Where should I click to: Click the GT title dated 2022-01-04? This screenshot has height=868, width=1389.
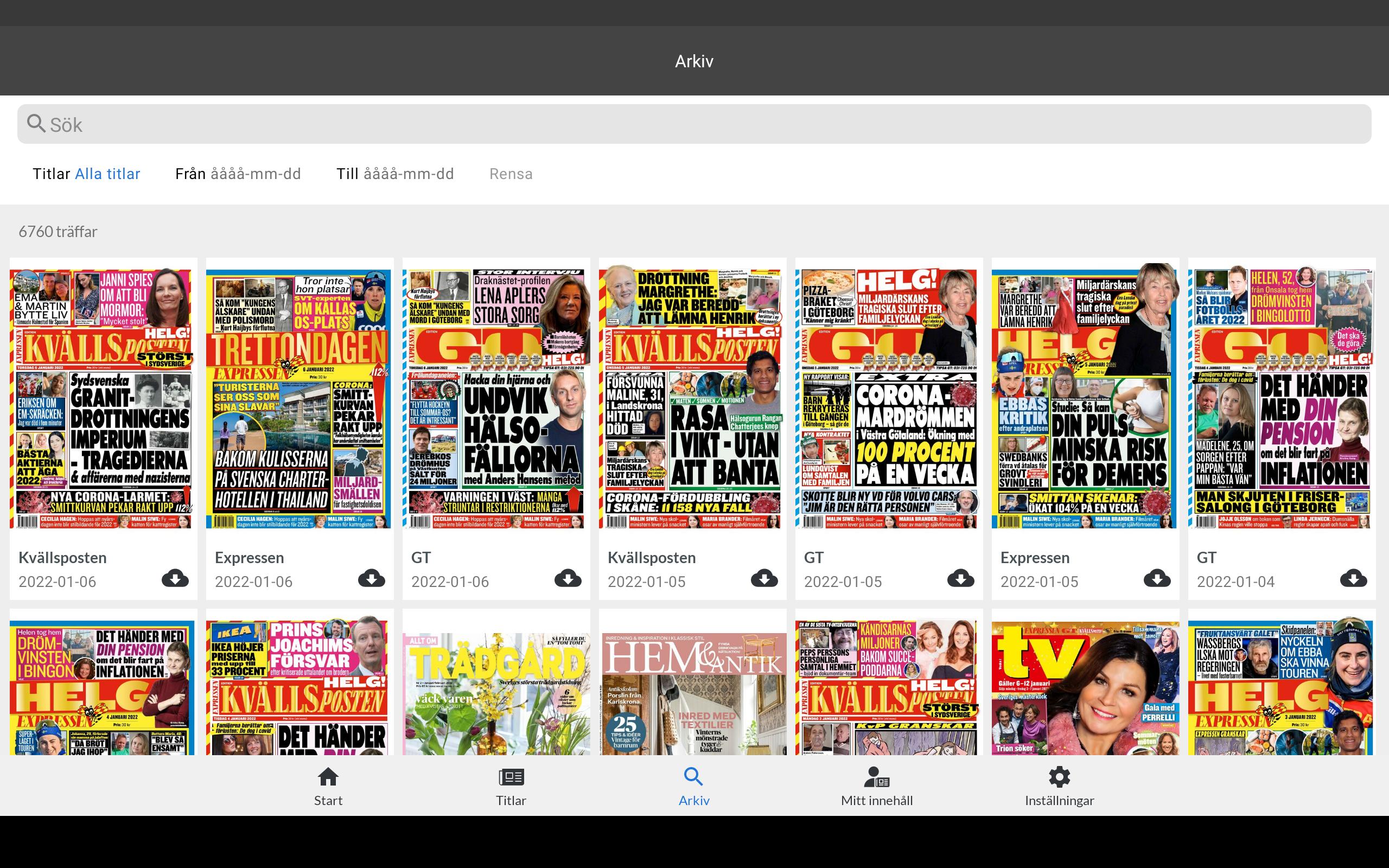[x=1207, y=558]
